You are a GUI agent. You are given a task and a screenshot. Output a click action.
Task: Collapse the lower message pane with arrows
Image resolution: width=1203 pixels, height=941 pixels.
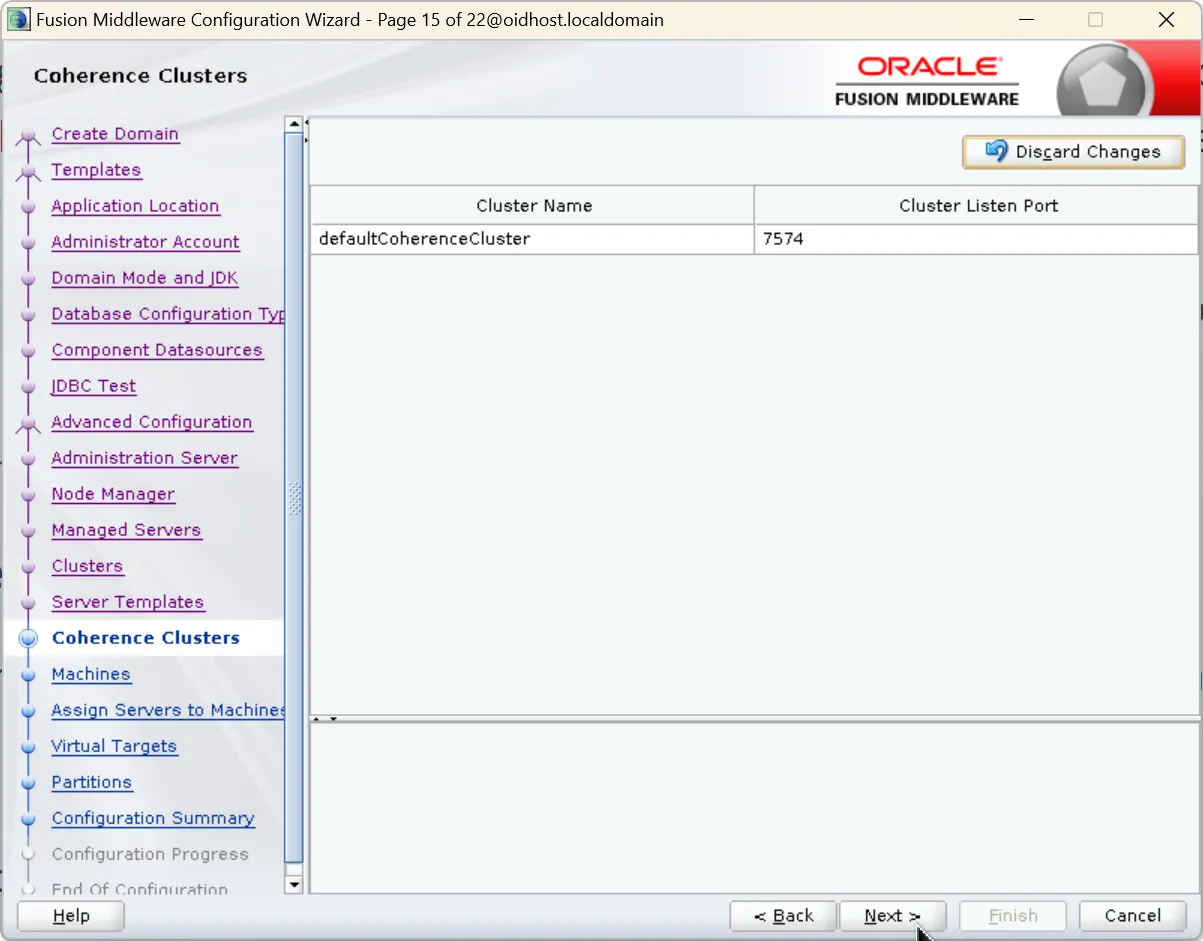click(333, 718)
